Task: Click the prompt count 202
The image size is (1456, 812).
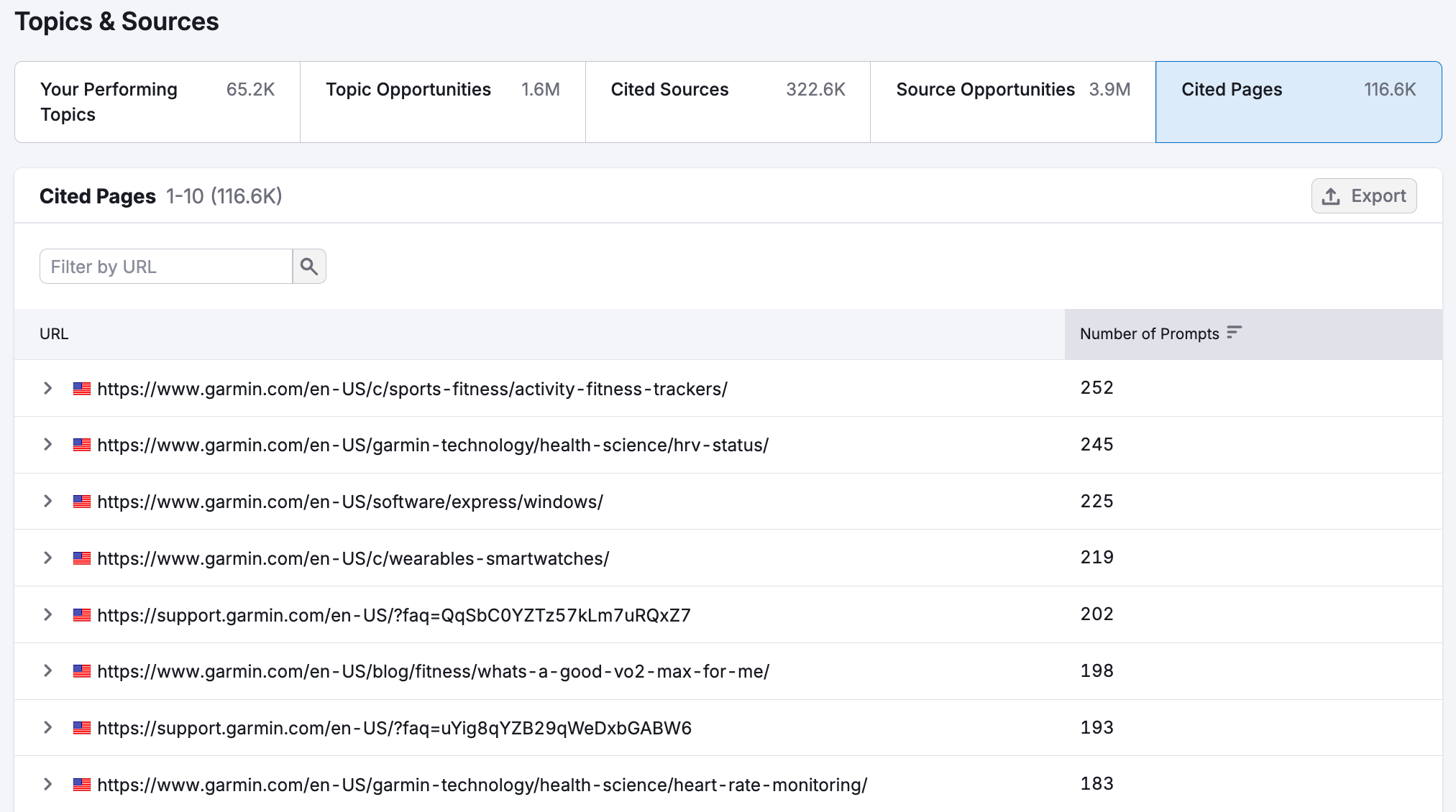Action: [1096, 614]
